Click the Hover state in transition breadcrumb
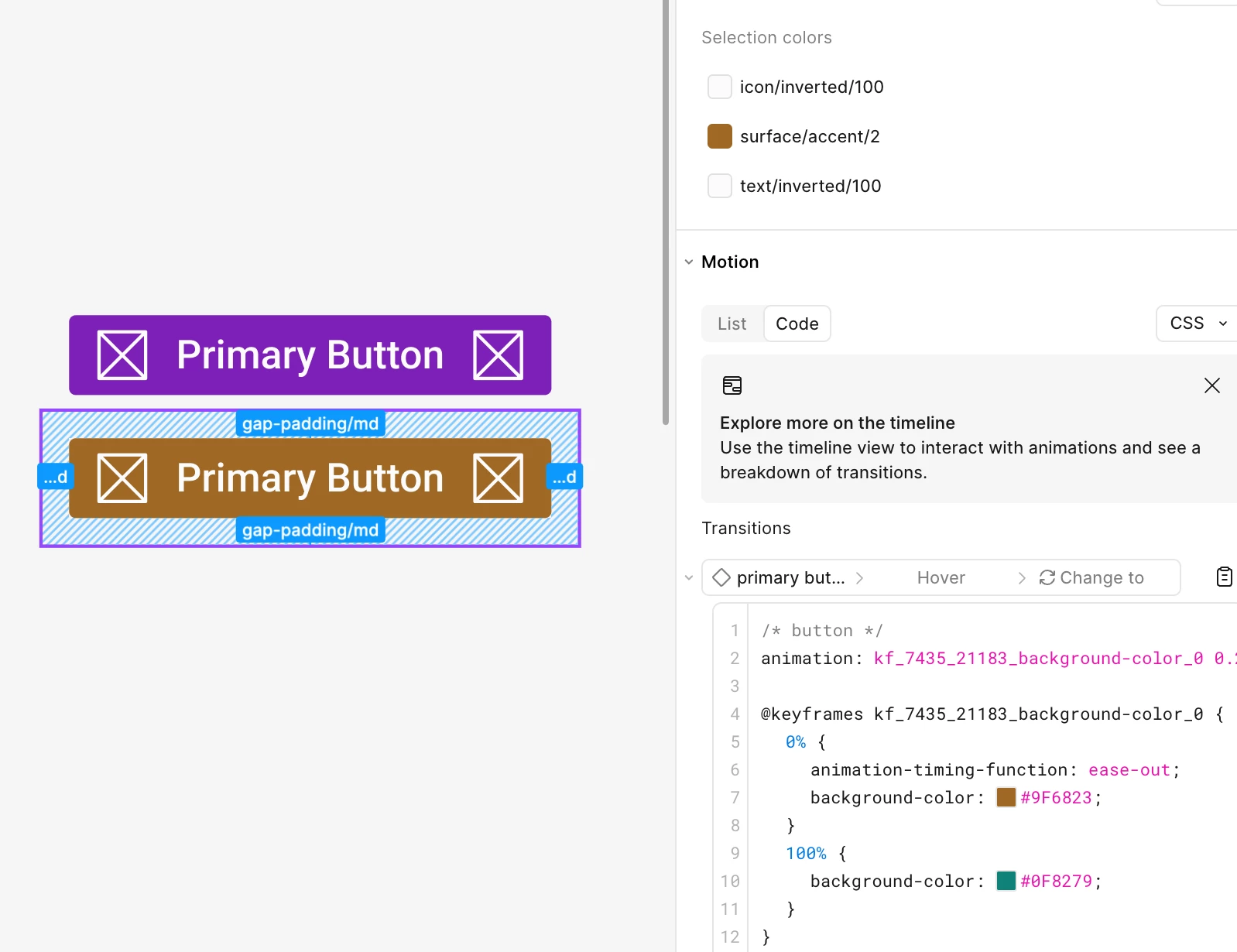Viewport: 1237px width, 952px height. 941,577
